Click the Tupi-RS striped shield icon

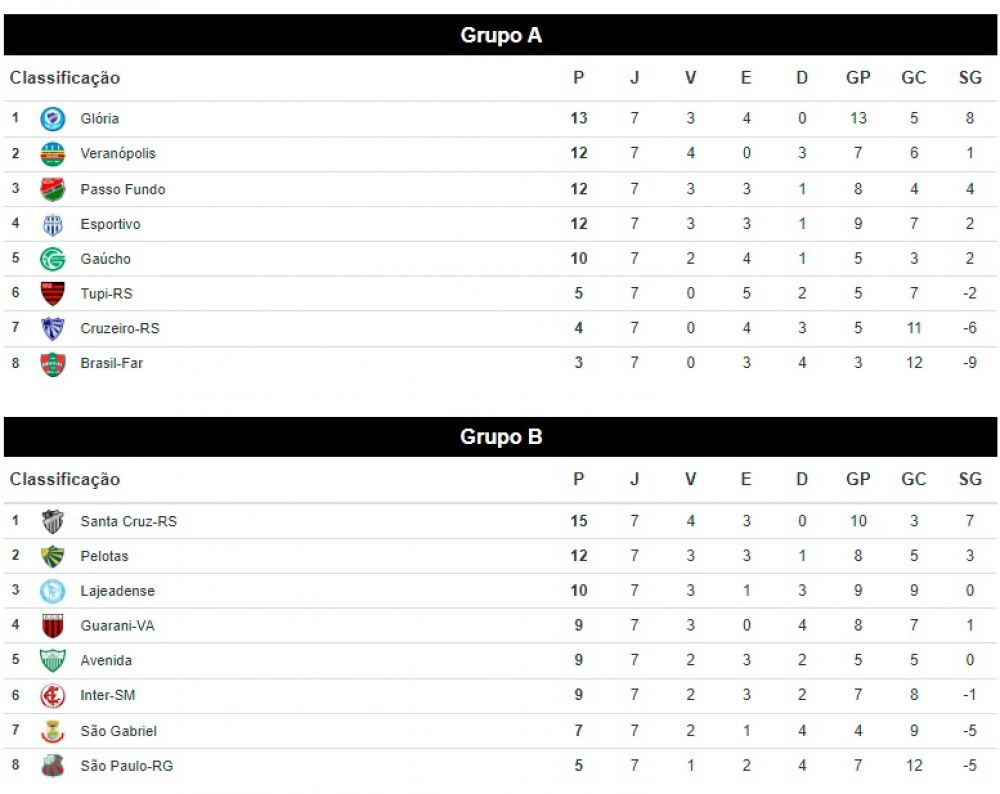pyautogui.click(x=52, y=293)
